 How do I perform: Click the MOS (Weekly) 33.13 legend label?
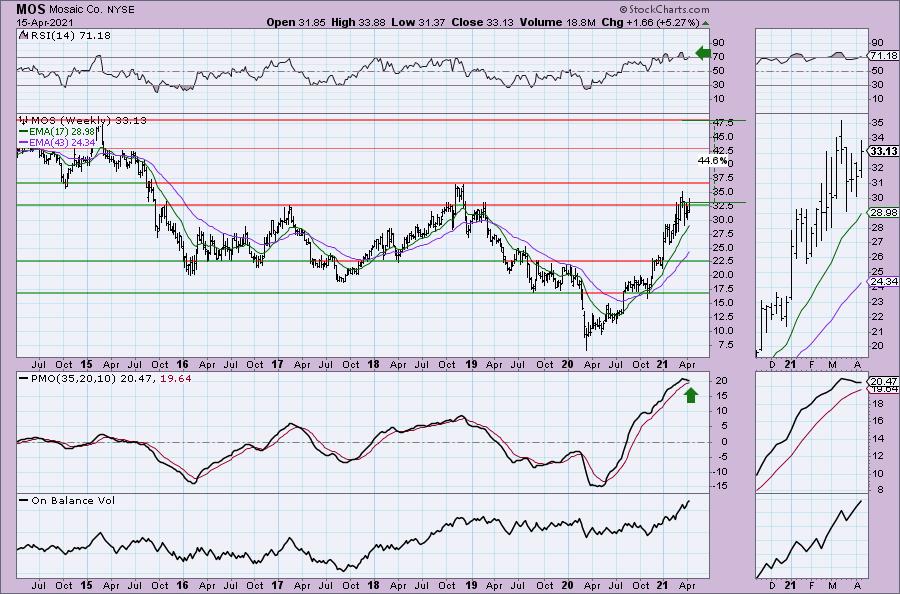[88, 121]
